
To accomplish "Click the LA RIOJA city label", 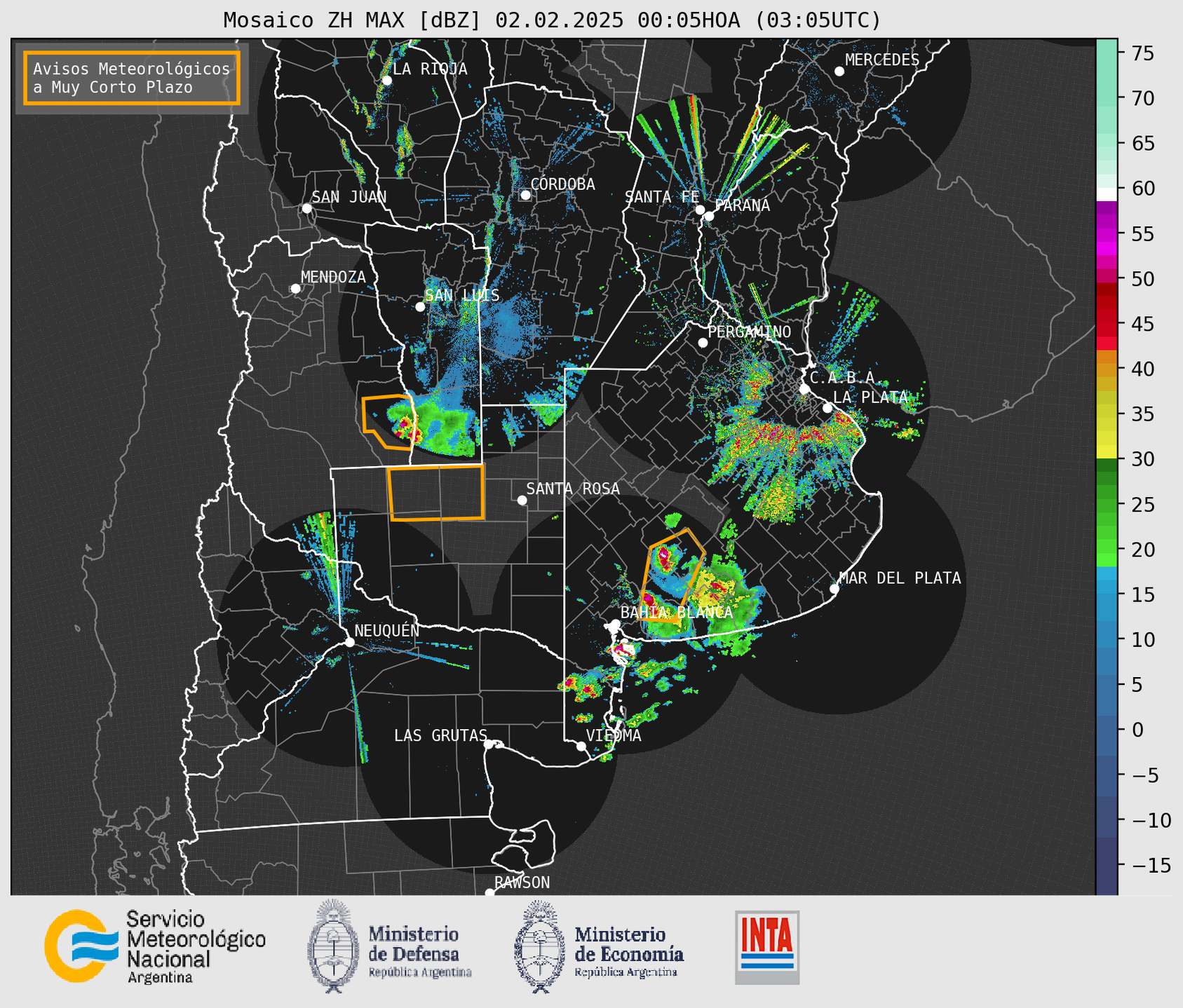I will point(430,69).
